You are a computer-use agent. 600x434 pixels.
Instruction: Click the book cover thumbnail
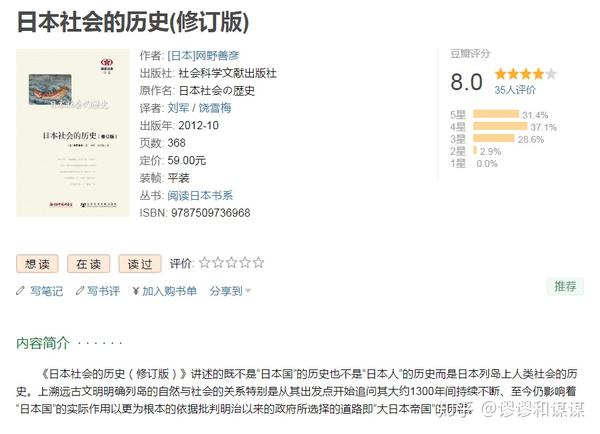[73, 133]
